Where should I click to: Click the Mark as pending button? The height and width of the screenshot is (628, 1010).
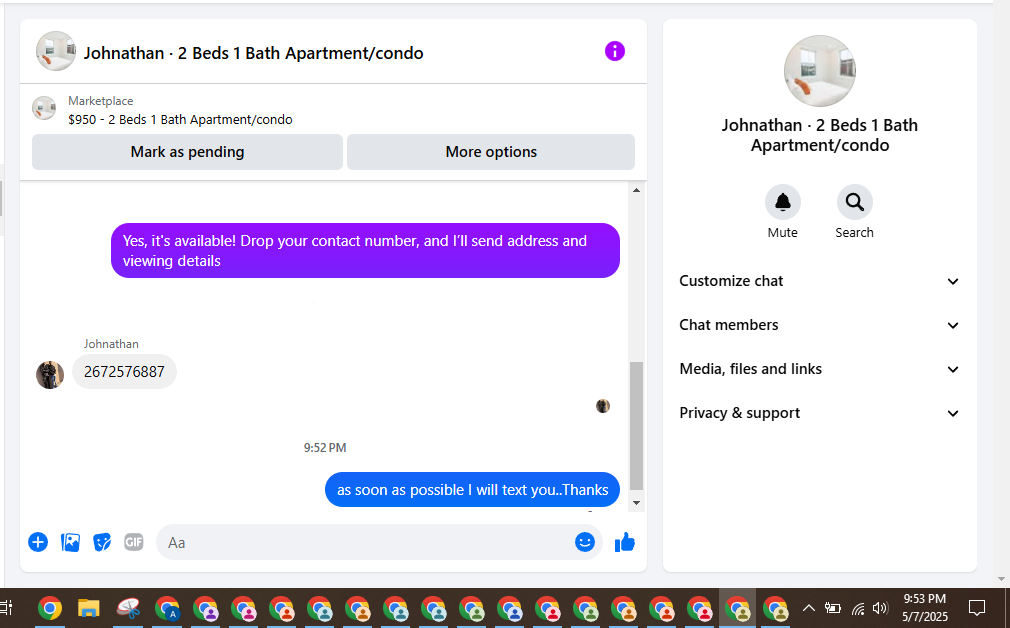pos(187,152)
